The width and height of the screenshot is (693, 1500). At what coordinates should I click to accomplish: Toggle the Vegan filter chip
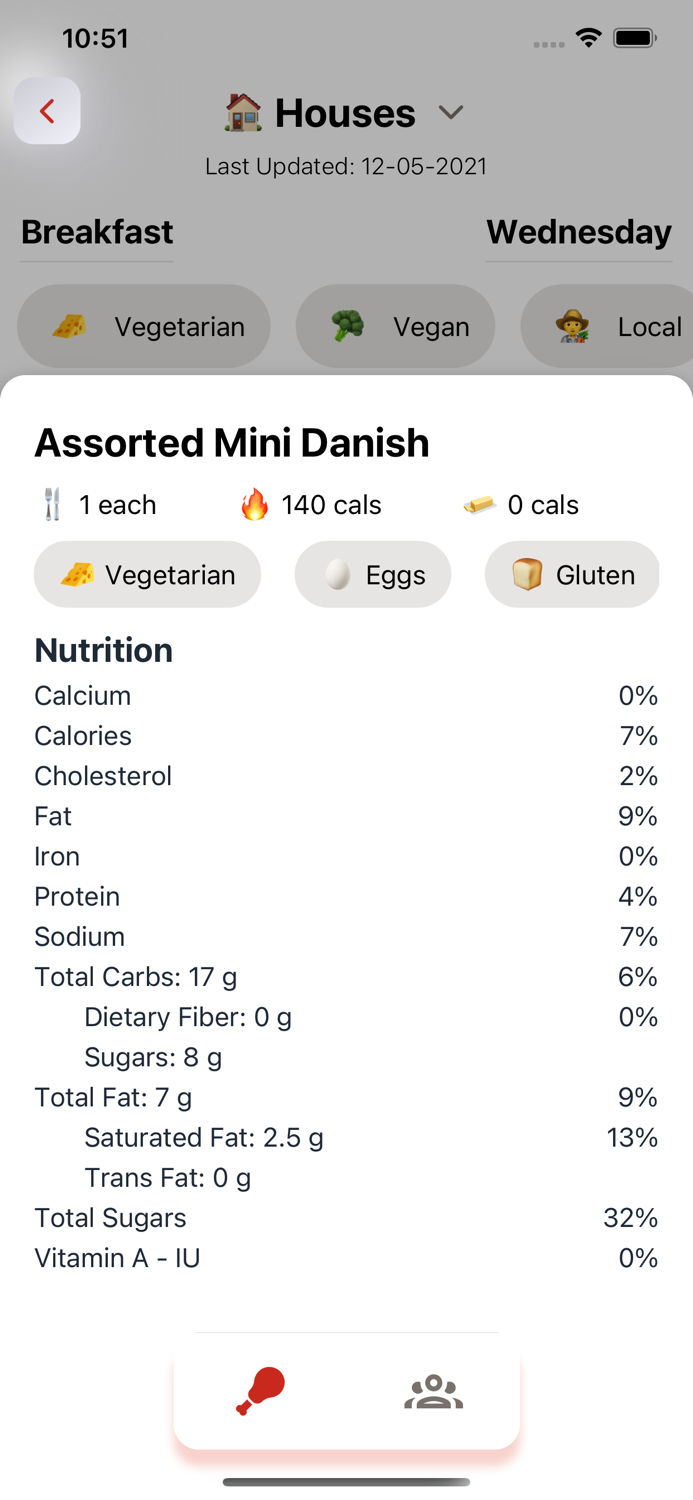pyautogui.click(x=395, y=327)
